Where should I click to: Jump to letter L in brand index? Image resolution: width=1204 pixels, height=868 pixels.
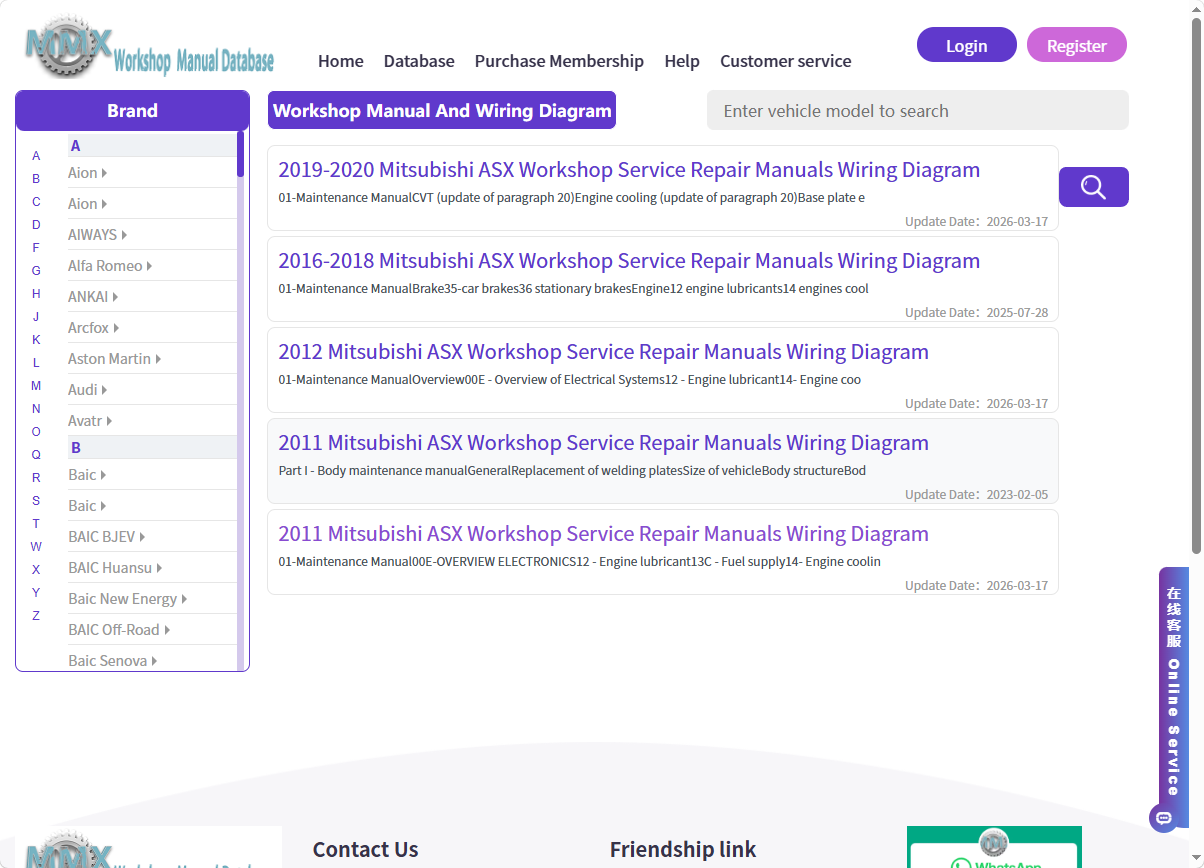pos(36,363)
